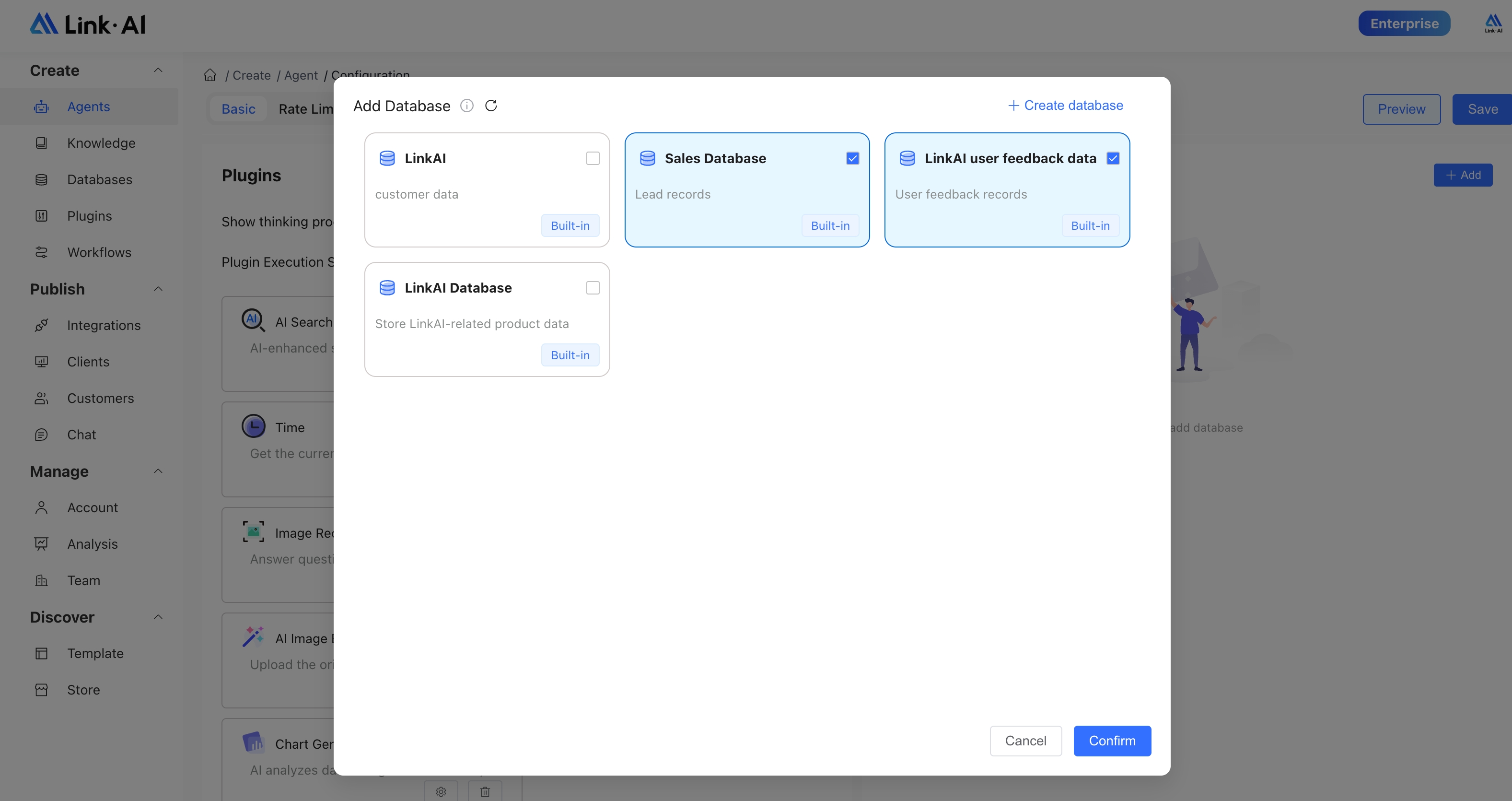
Task: Open the Template sidebar icon
Action: pos(41,654)
